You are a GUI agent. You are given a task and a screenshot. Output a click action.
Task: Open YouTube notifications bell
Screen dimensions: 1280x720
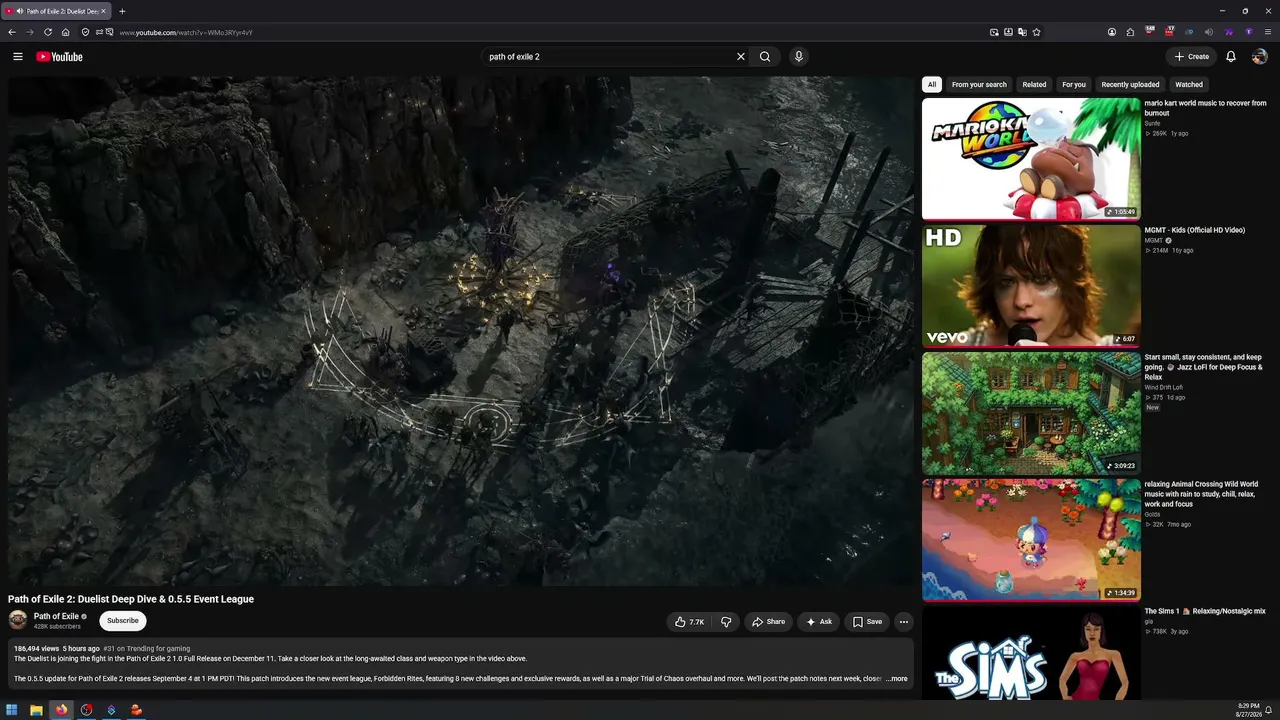pos(1231,57)
